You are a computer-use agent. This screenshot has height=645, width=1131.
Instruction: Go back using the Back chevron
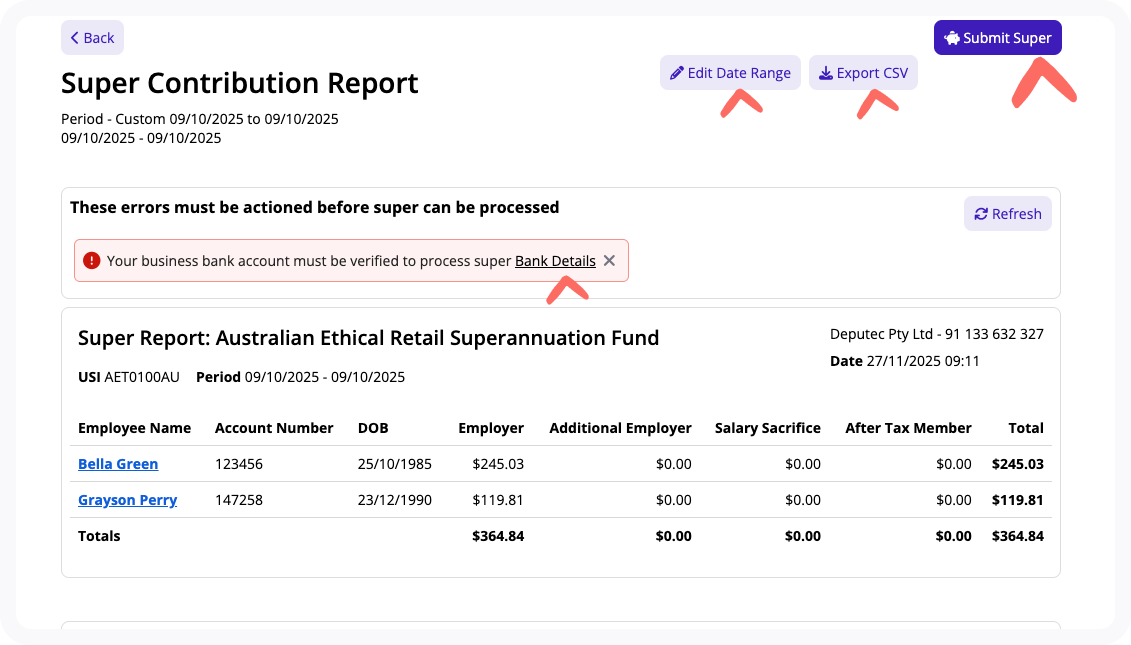coord(75,38)
